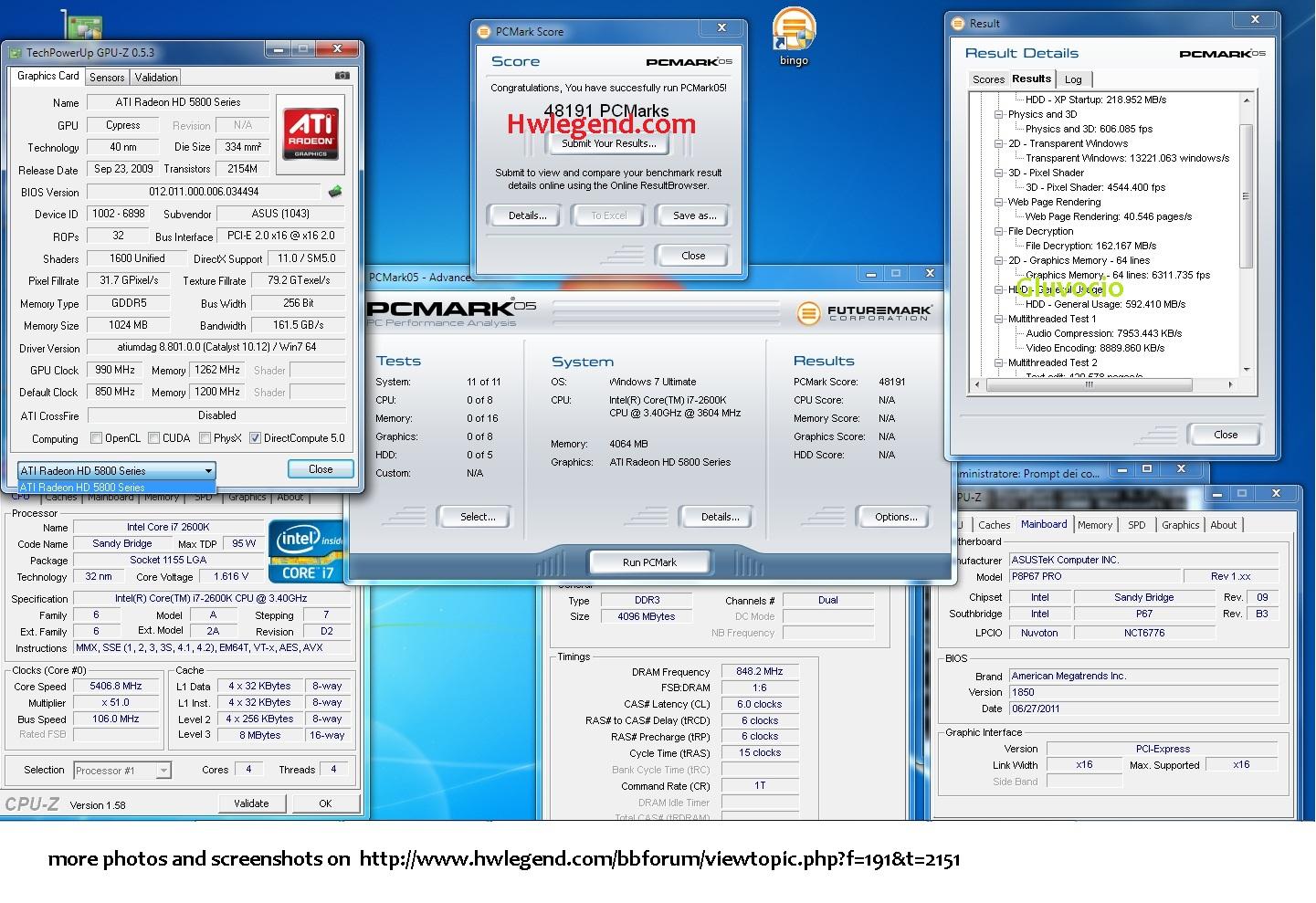
Task: Click Close in PCMark Score dialog
Action: click(693, 256)
